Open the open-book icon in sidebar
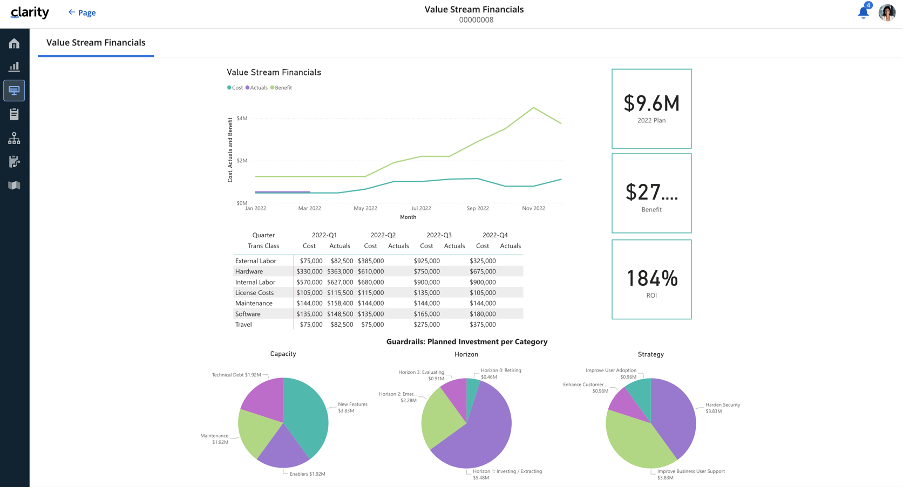 pos(14,186)
